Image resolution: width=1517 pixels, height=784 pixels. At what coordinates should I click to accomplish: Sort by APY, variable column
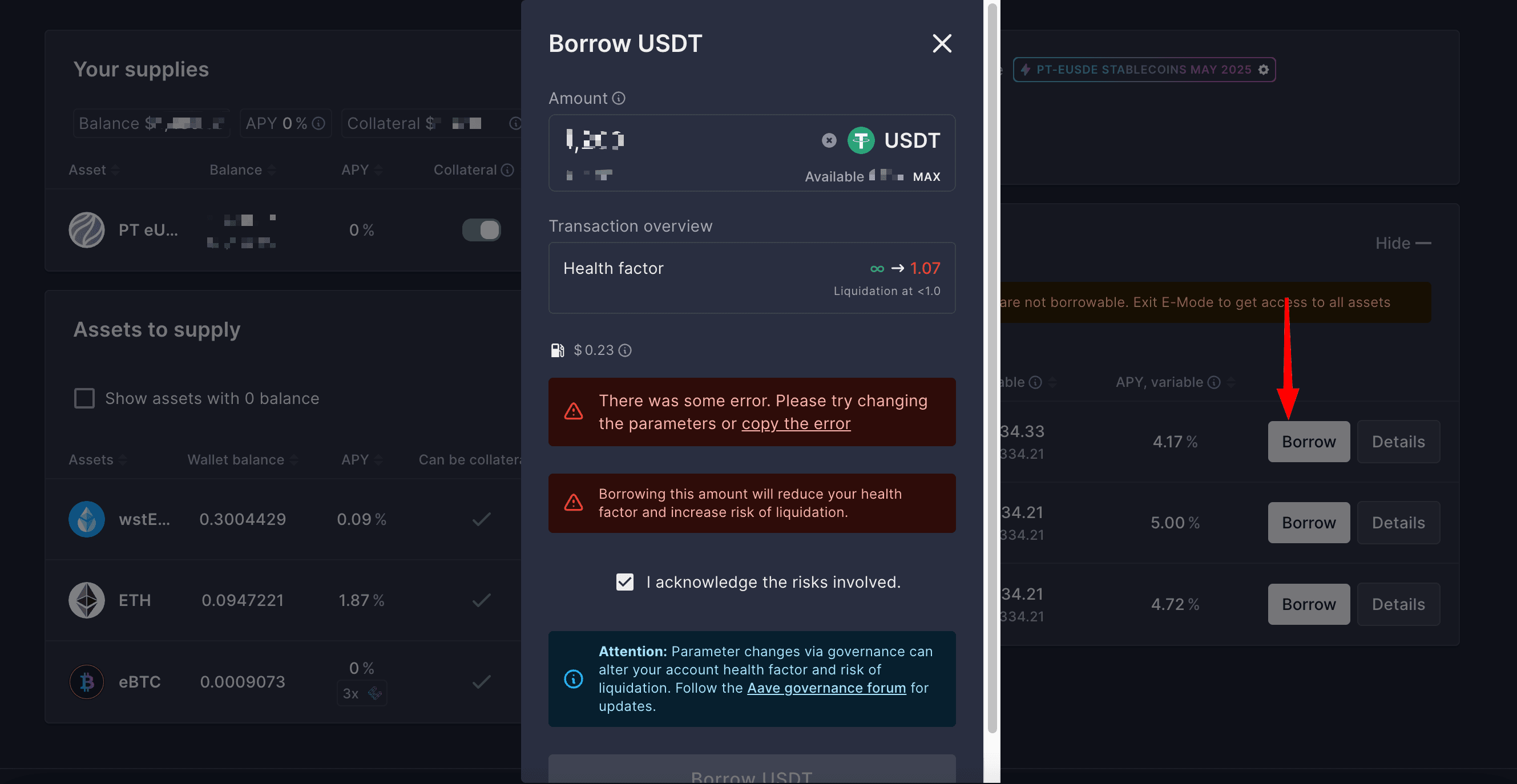[x=1175, y=382]
